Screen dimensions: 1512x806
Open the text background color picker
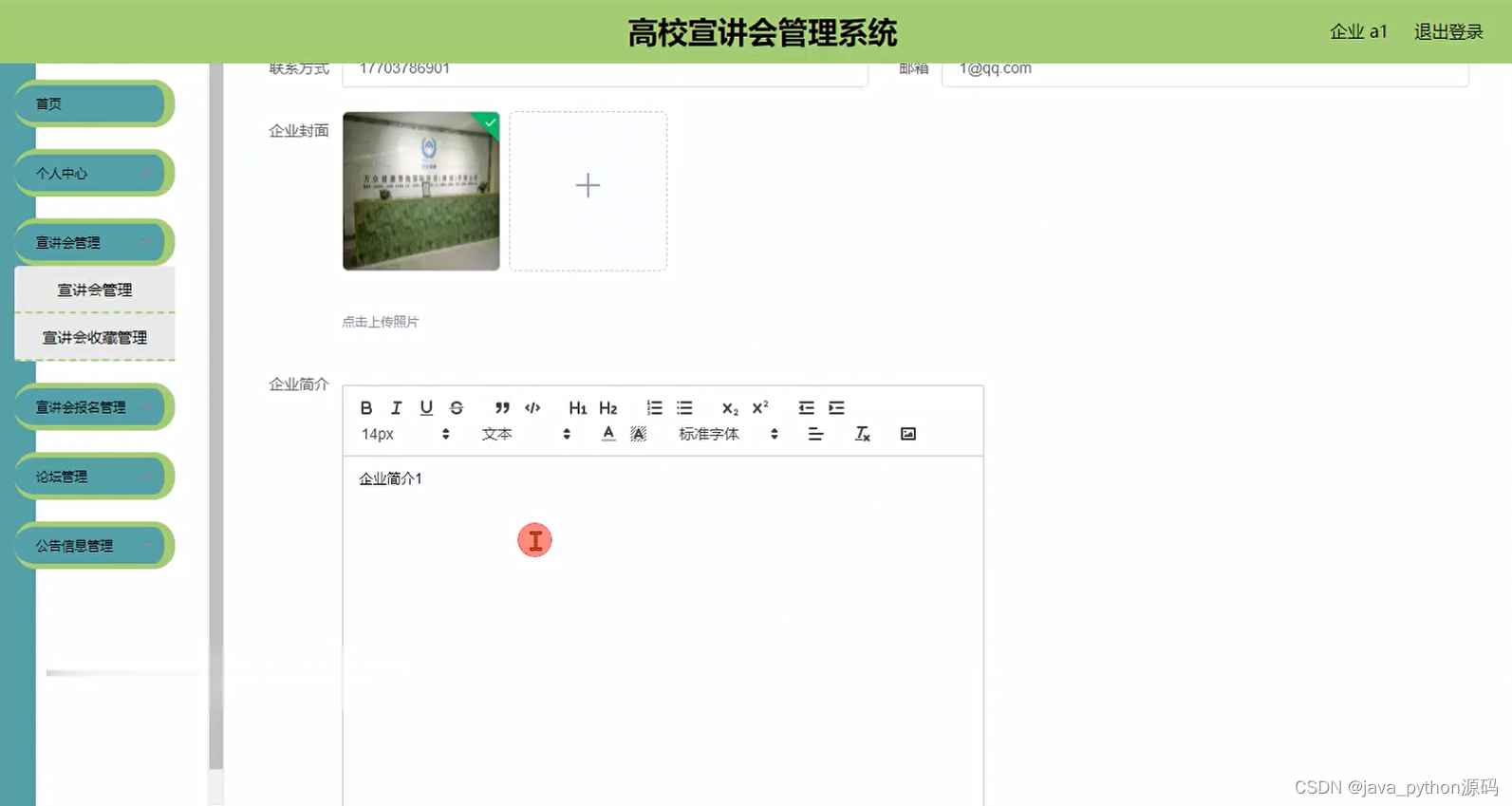click(x=639, y=434)
